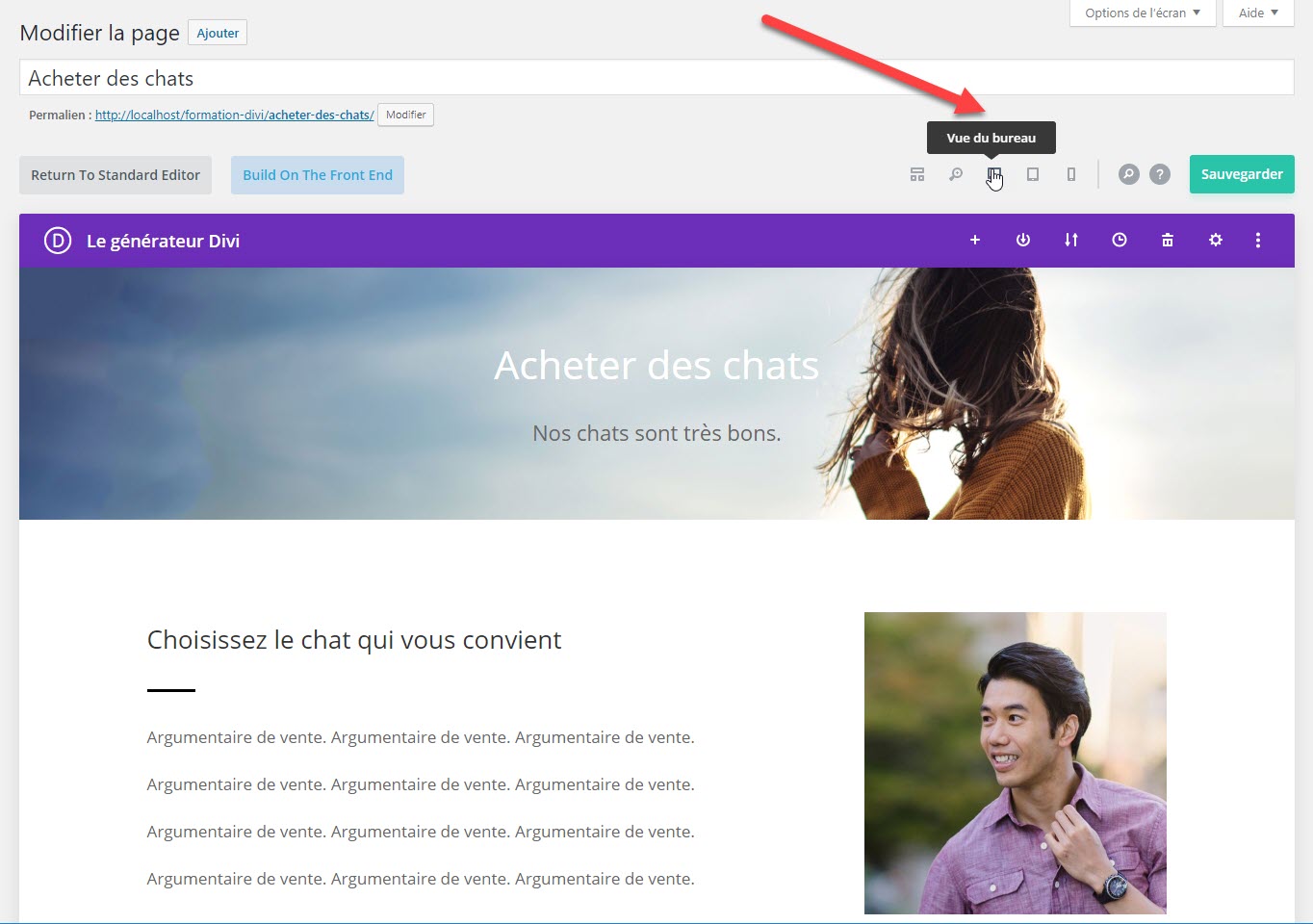Click the Sauvegarder button
This screenshot has height=924, width=1313.
[1242, 174]
